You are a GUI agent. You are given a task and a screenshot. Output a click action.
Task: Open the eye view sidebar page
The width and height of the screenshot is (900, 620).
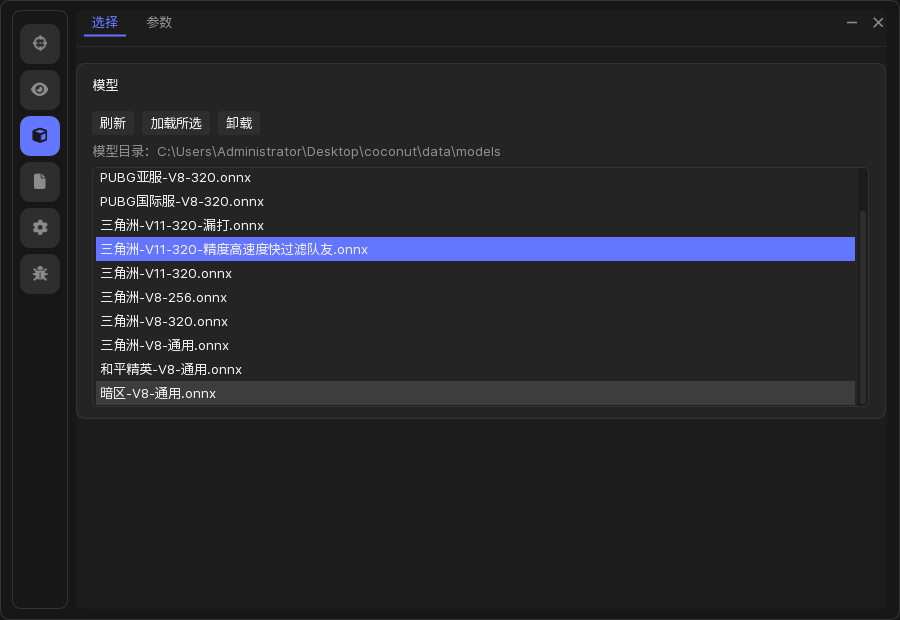coord(40,90)
